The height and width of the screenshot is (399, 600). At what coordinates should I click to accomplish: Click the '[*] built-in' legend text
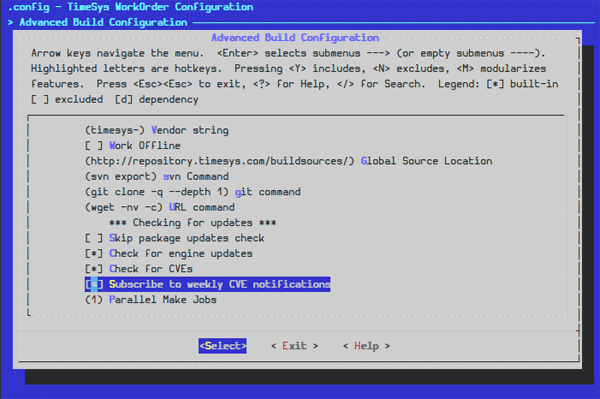tap(522, 84)
